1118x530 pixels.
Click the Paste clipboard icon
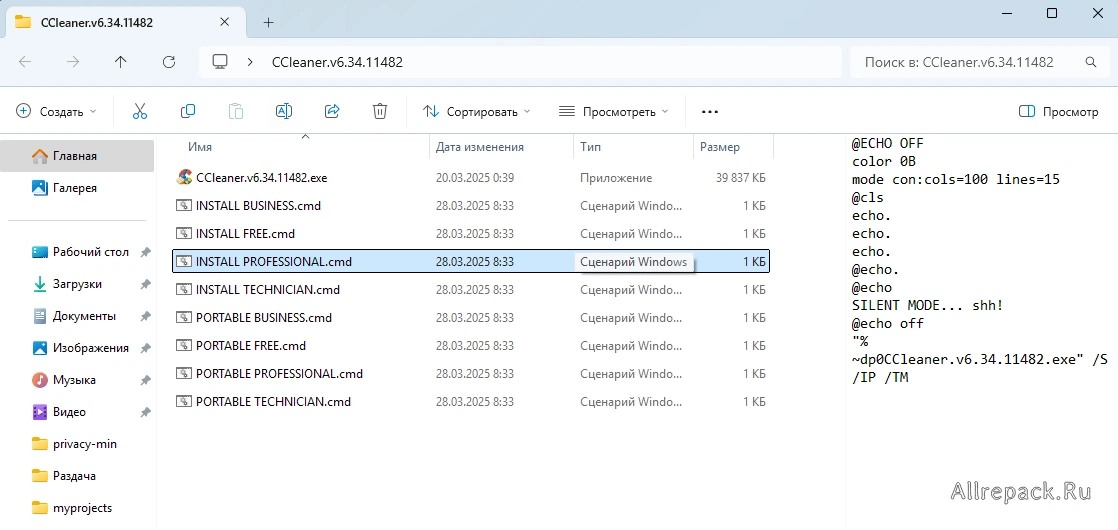tap(236, 111)
